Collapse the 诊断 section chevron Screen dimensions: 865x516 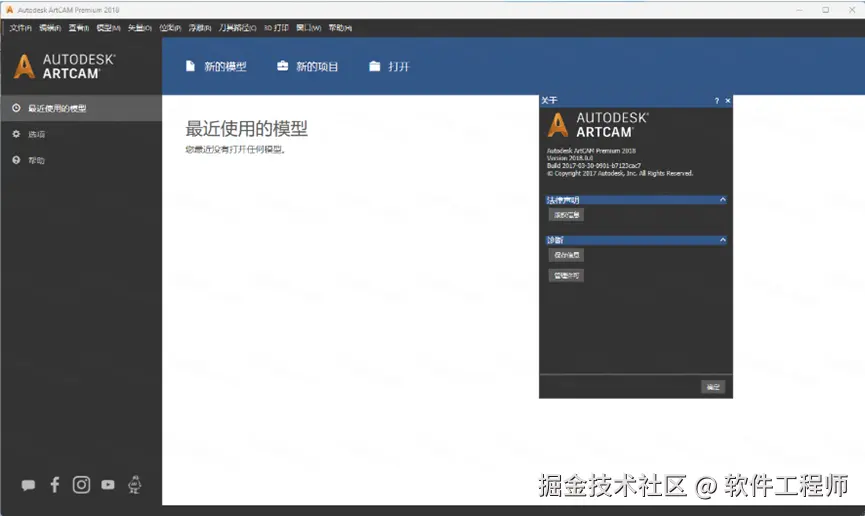click(722, 240)
